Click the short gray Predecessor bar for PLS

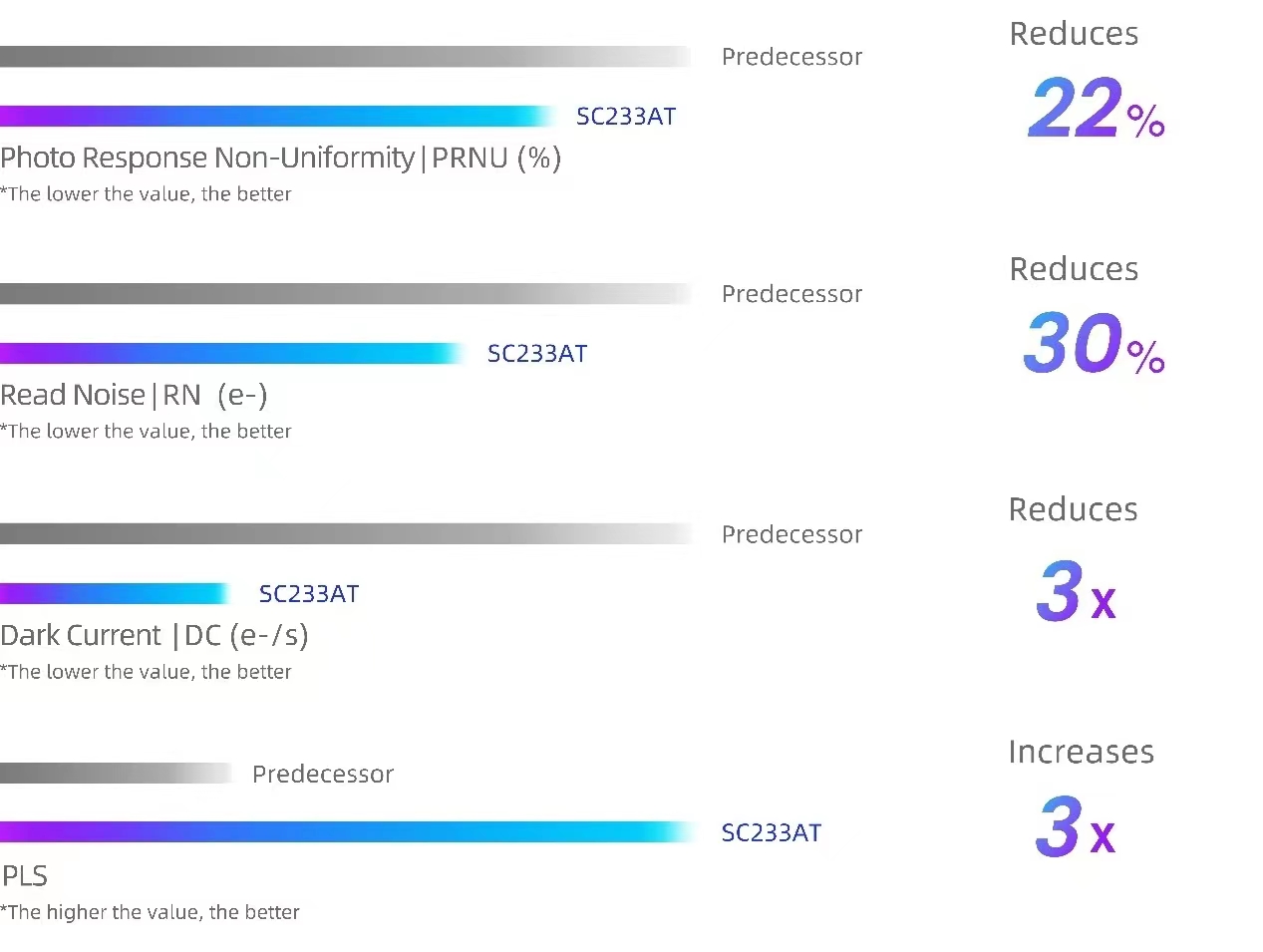click(115, 774)
